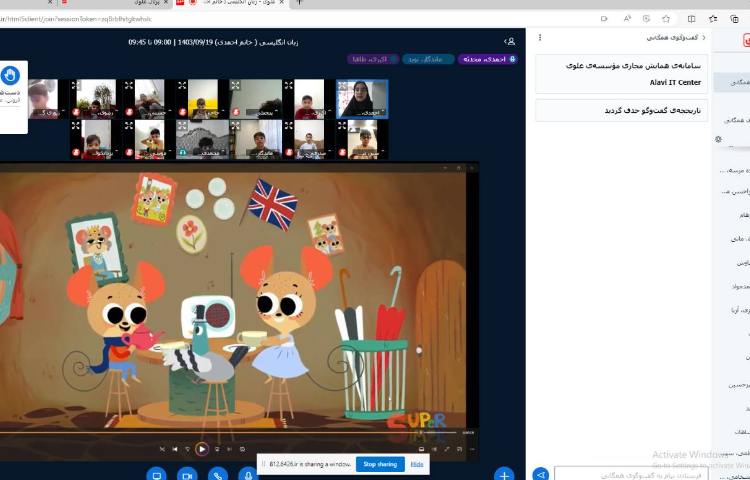Hide the screen sharing notification bar
Viewport: 750px width, 480px height.
pyautogui.click(x=417, y=464)
